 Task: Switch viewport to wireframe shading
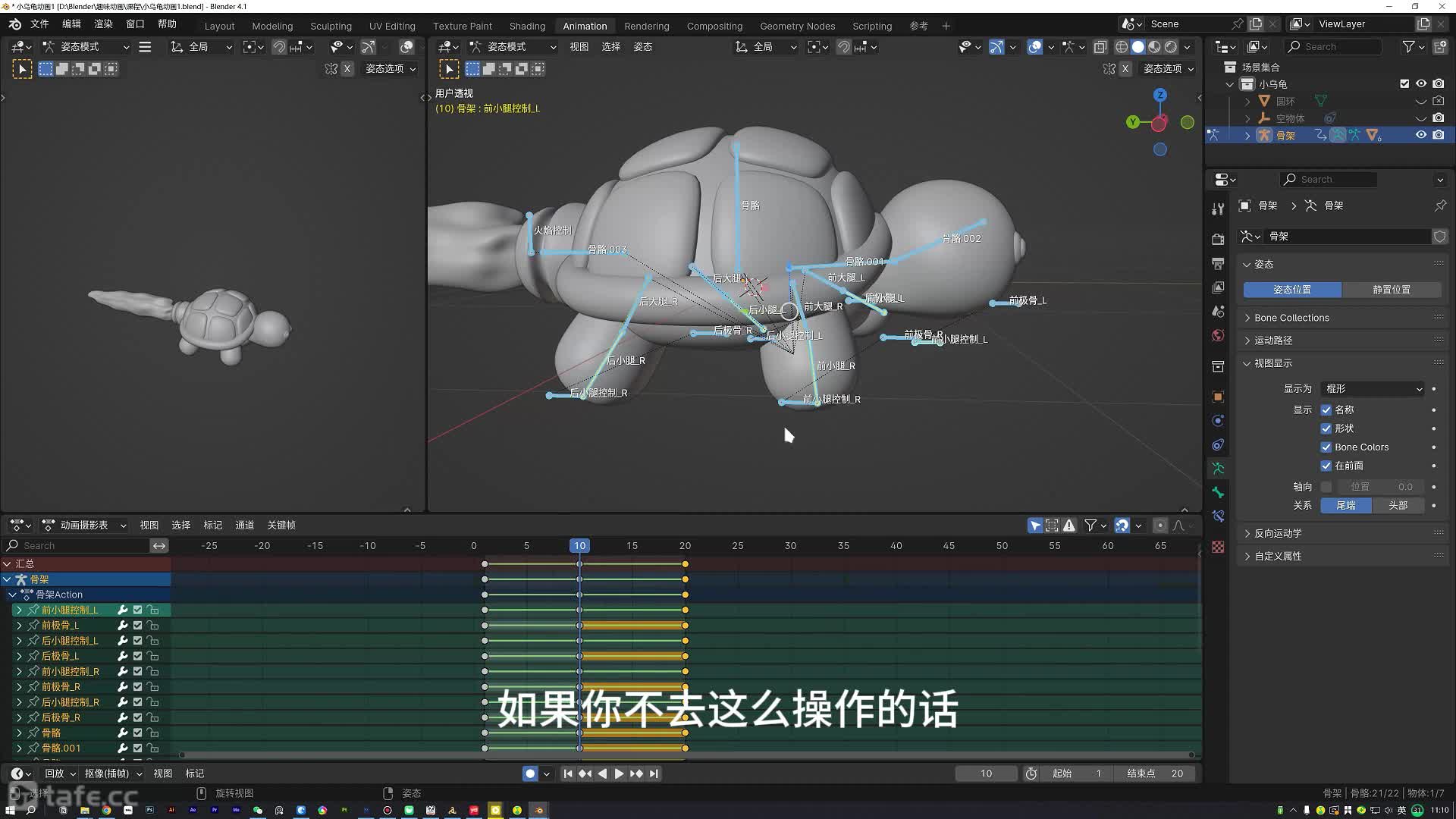1122,47
